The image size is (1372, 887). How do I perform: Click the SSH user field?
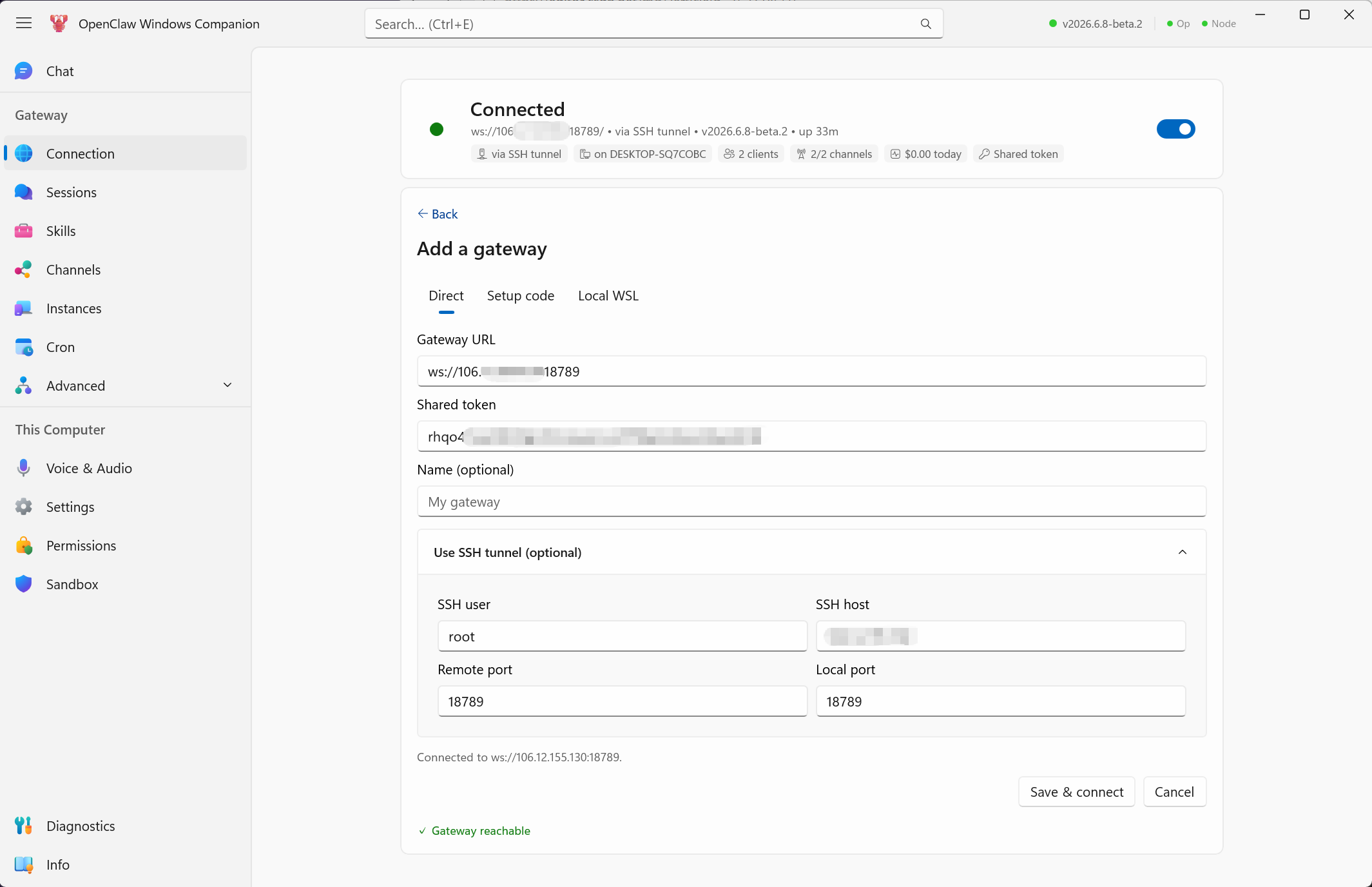(x=622, y=636)
